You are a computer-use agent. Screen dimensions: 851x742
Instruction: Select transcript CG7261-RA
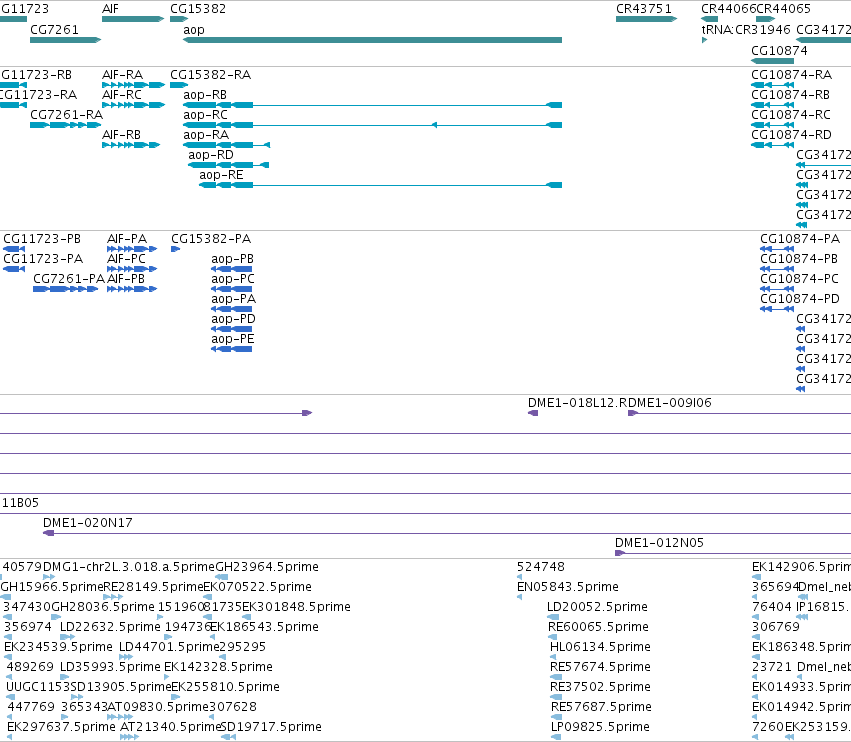click(x=66, y=125)
